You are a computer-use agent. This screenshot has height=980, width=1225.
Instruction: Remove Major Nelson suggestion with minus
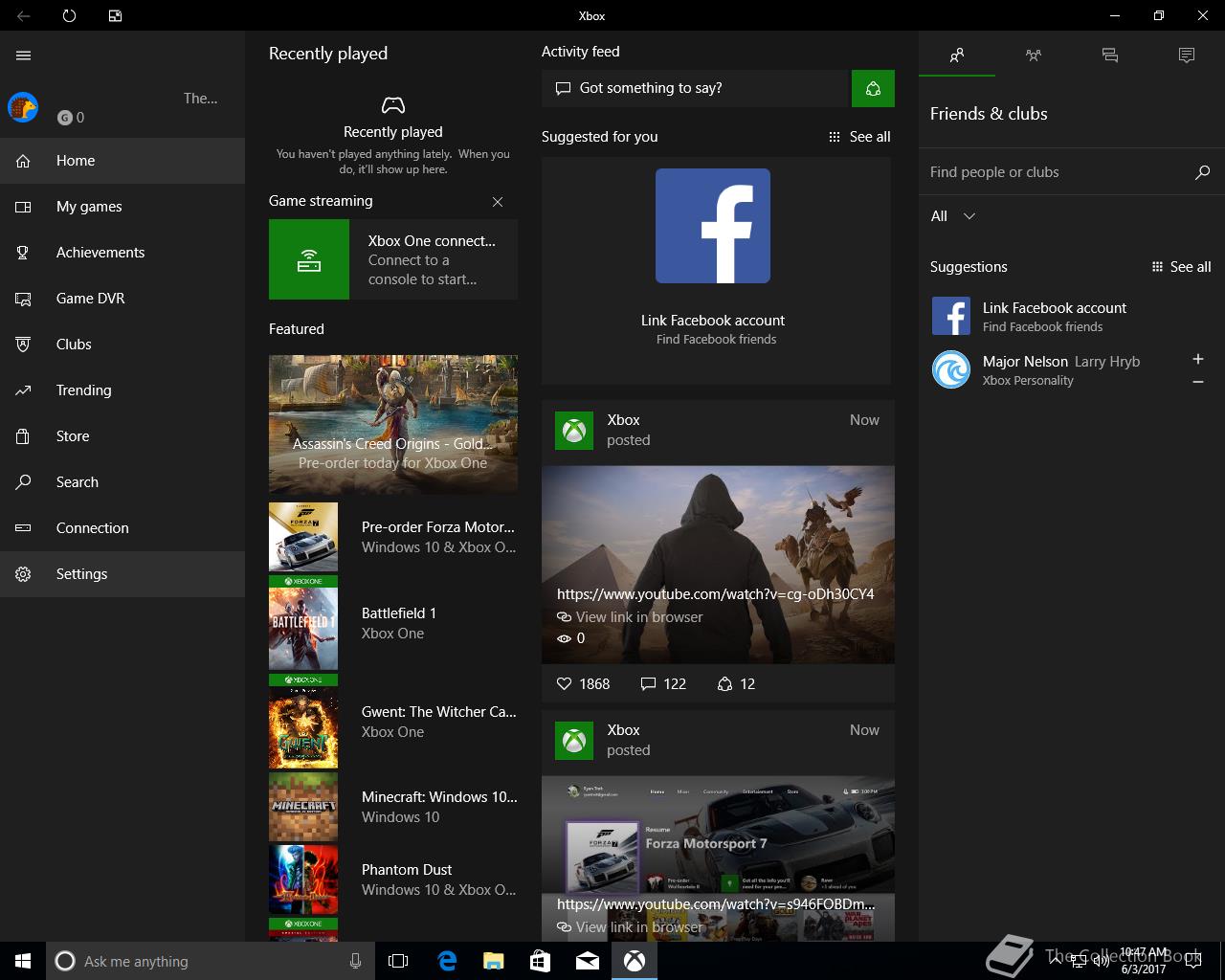[x=1198, y=382]
